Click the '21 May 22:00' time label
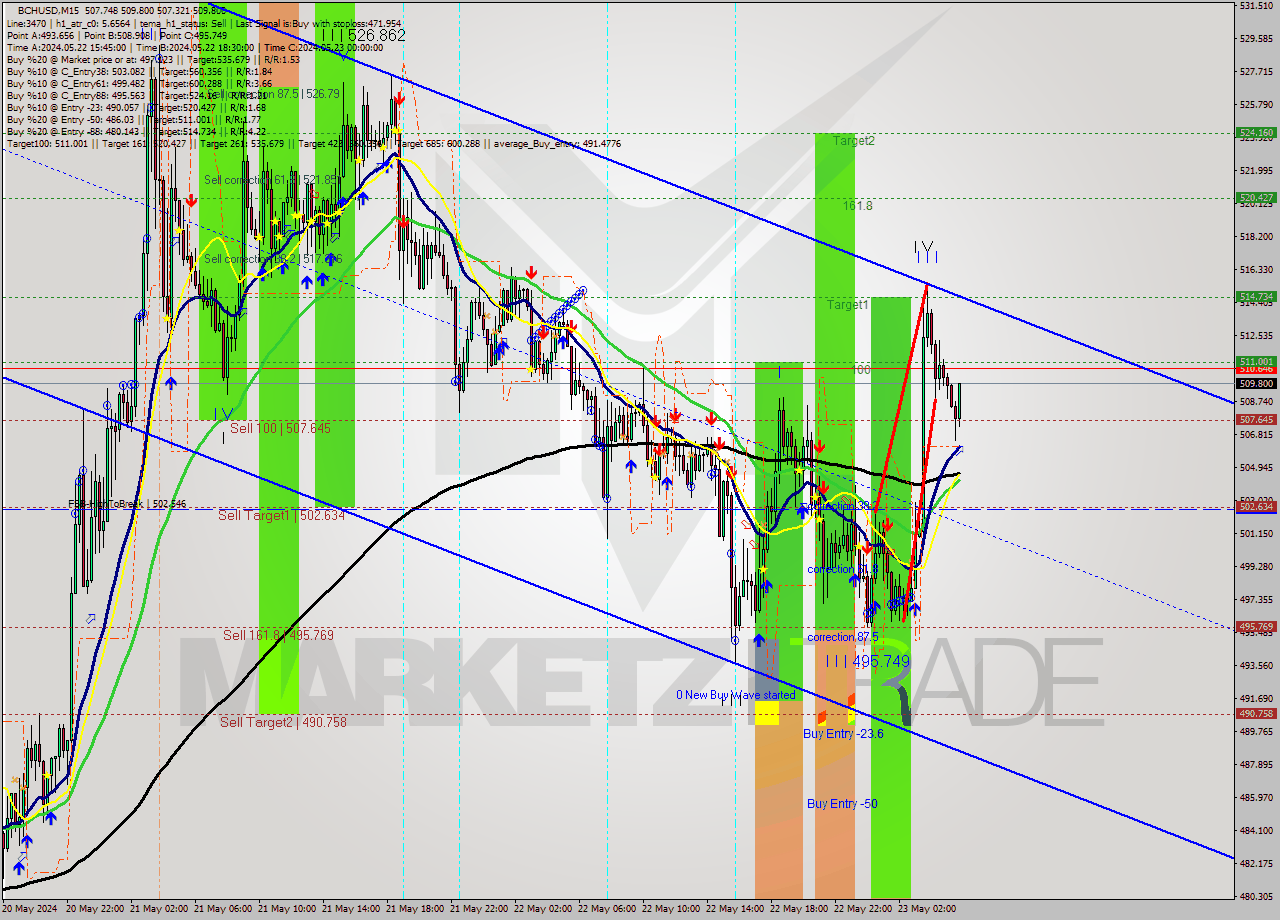Screen dimensions: 1280x920 pyautogui.click(x=480, y=909)
